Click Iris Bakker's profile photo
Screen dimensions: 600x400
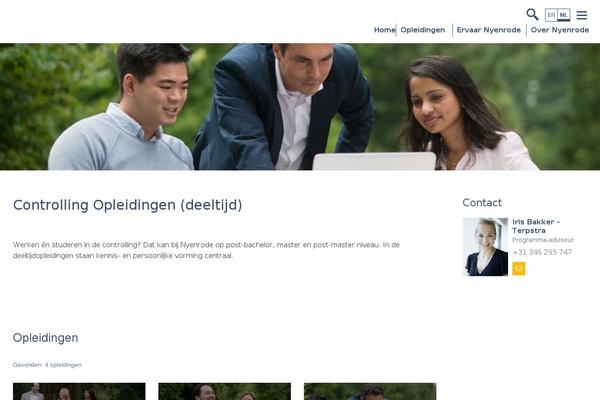coord(485,247)
